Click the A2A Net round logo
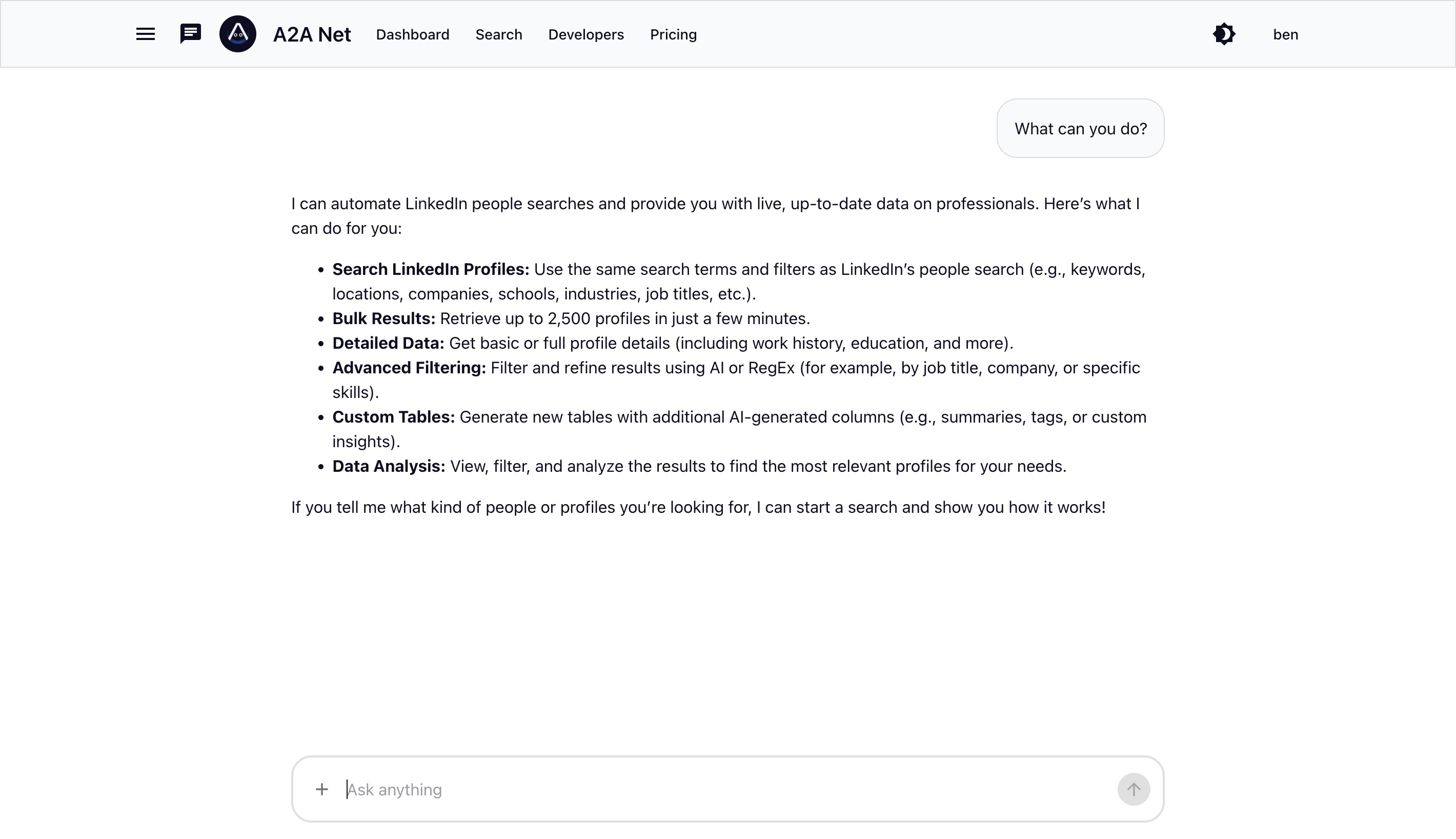This screenshot has width=1456, height=839. coord(237,34)
